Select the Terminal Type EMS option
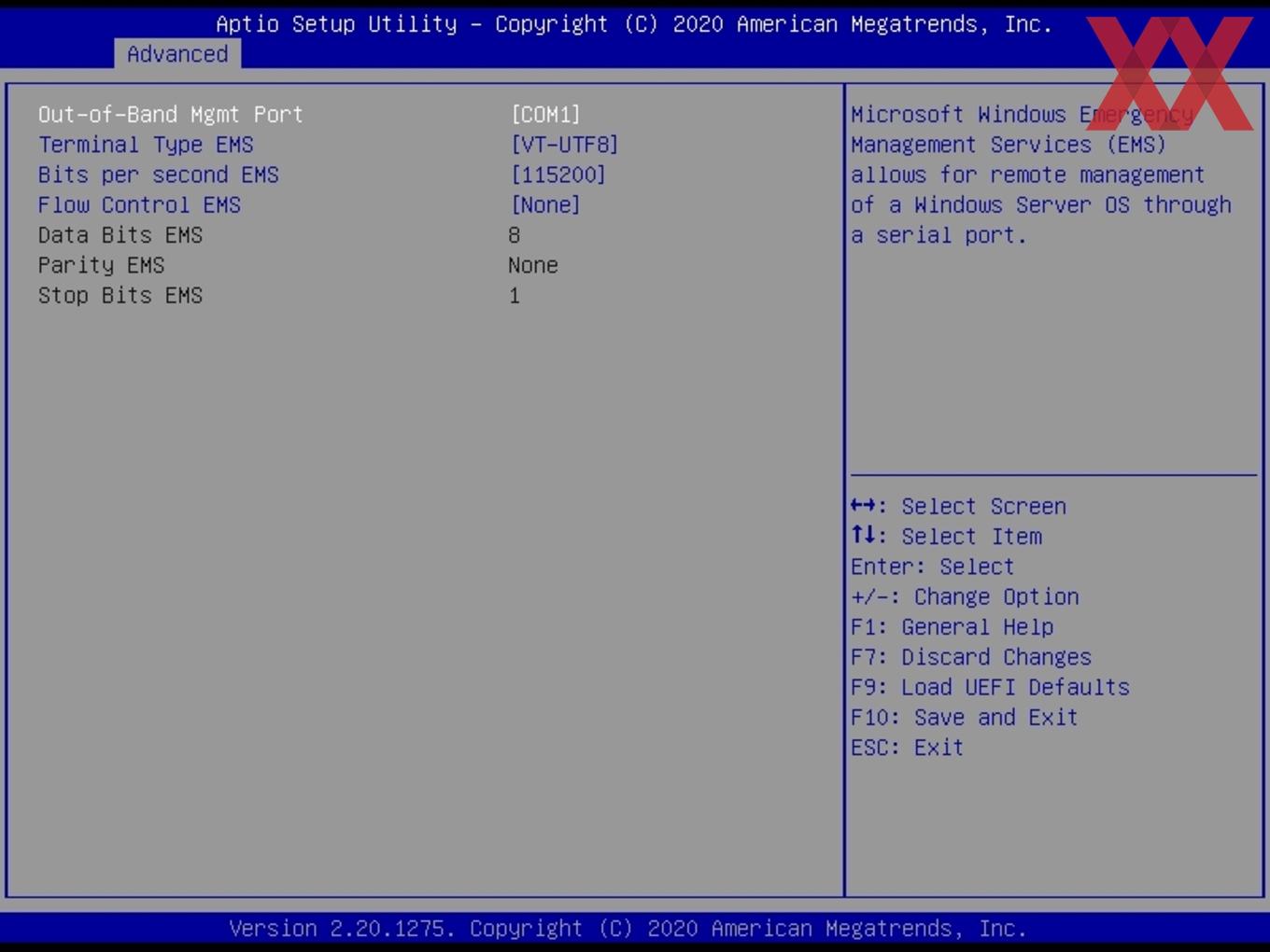 [x=146, y=145]
